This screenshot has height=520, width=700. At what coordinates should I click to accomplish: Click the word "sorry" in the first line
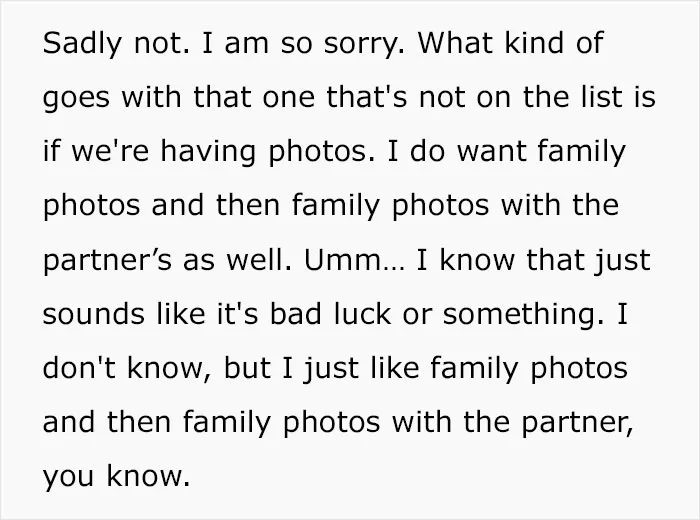coord(363,44)
